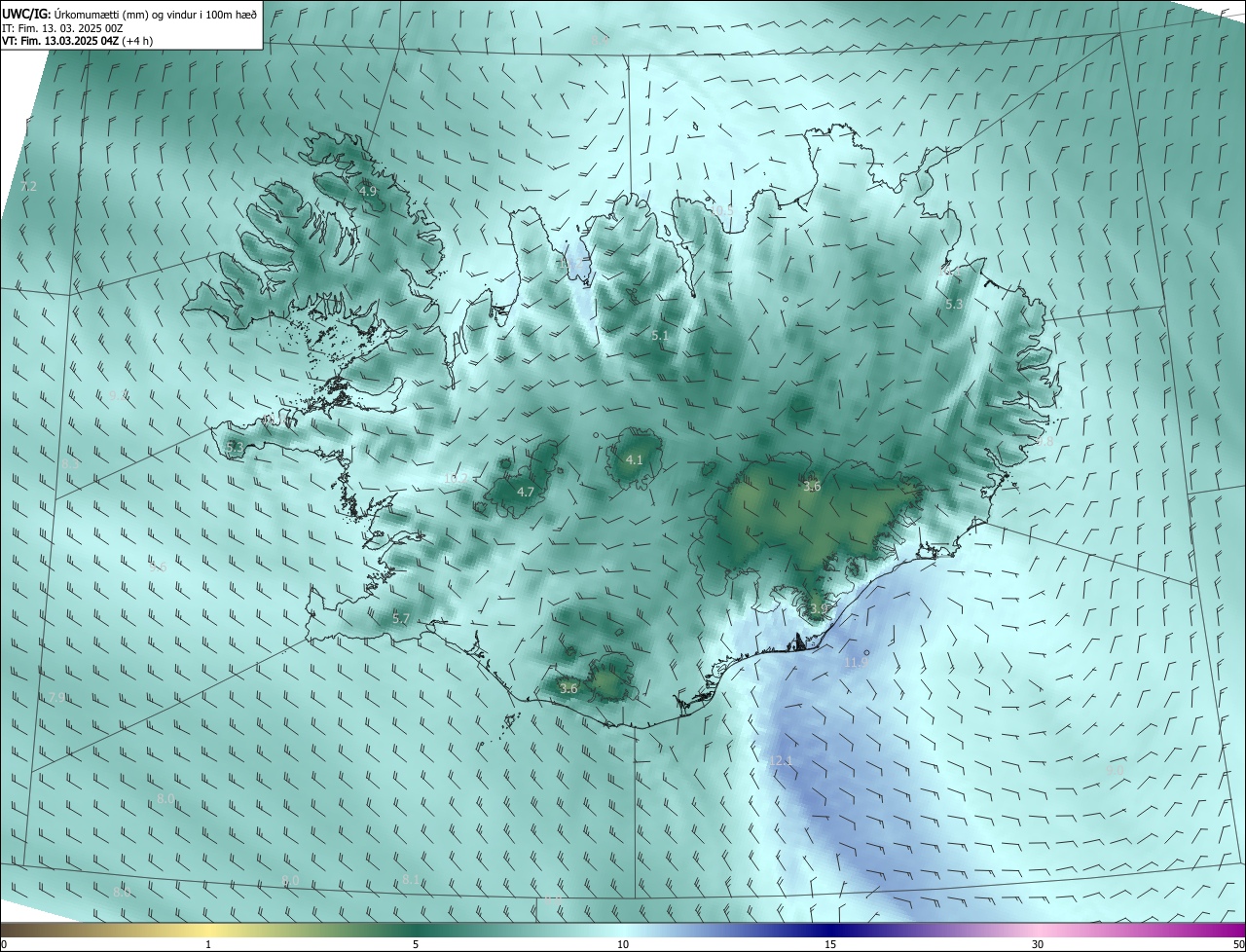Viewport: 1246px width, 952px height.
Task: Click the 9.2 value west of Iceland
Action: [118, 395]
